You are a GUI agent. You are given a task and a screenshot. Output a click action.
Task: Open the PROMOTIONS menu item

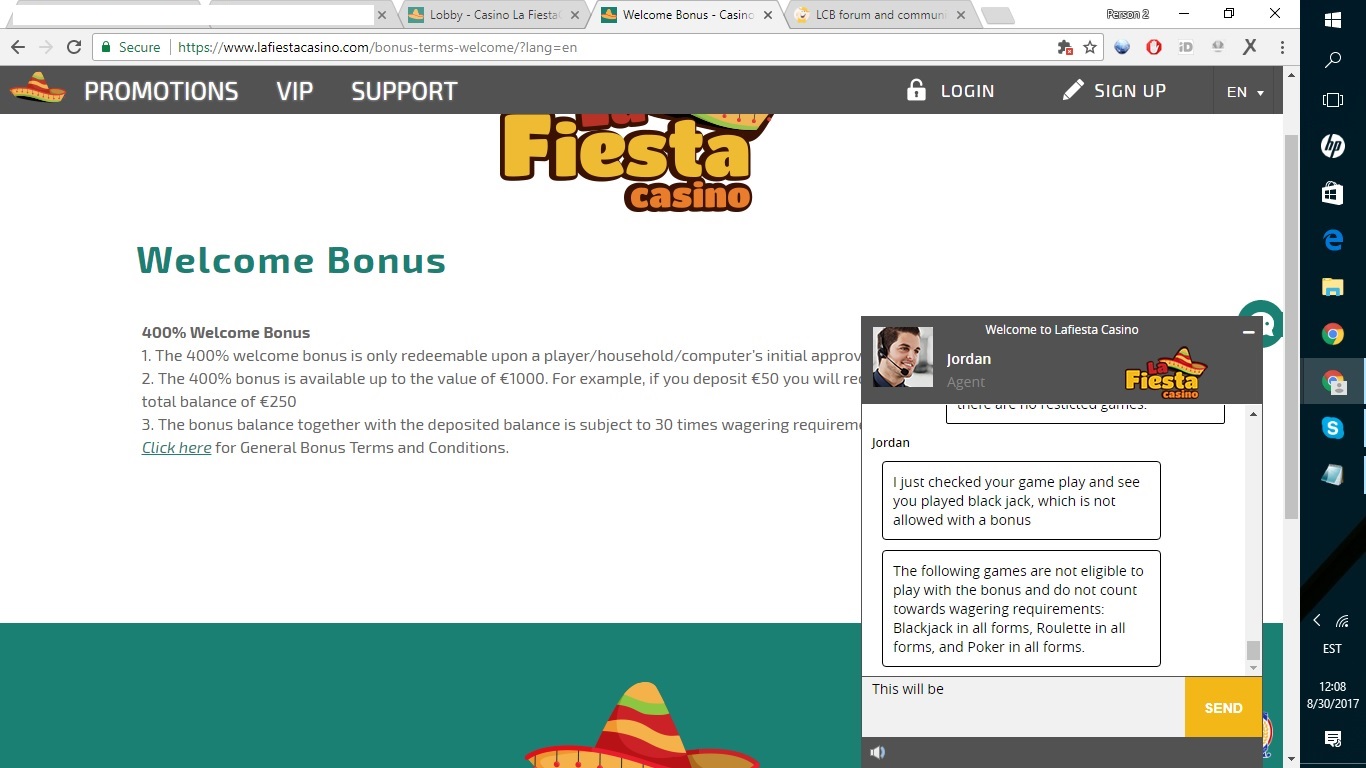pyautogui.click(x=161, y=91)
